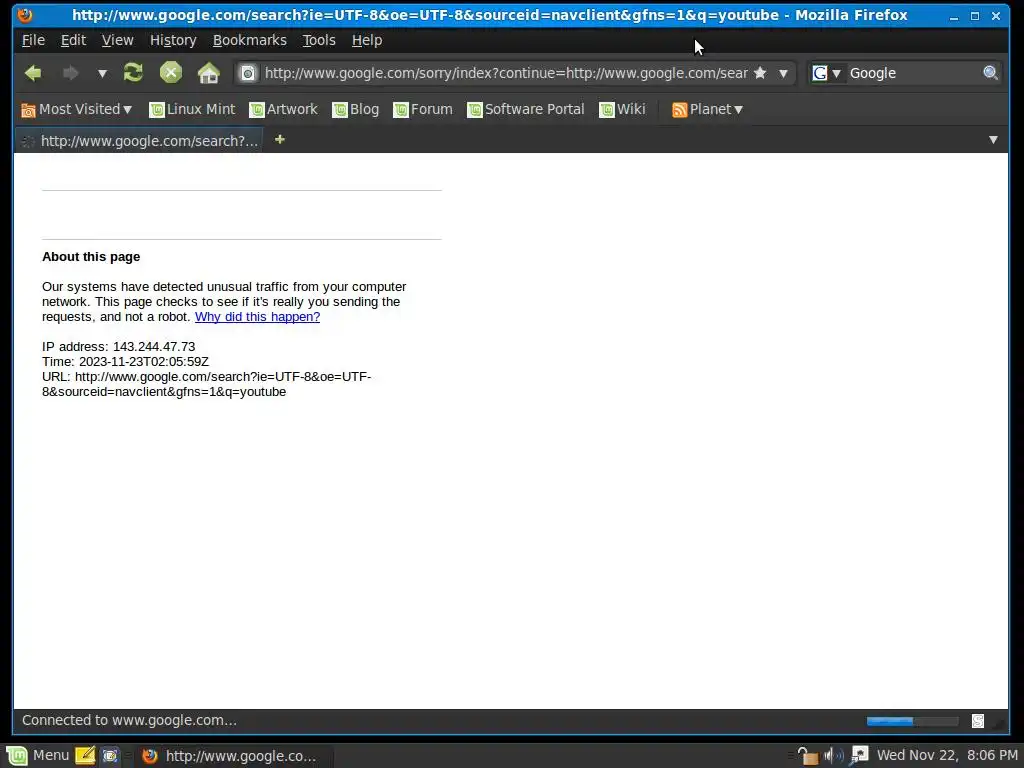
Task: Open the Help menu
Action: (x=367, y=40)
